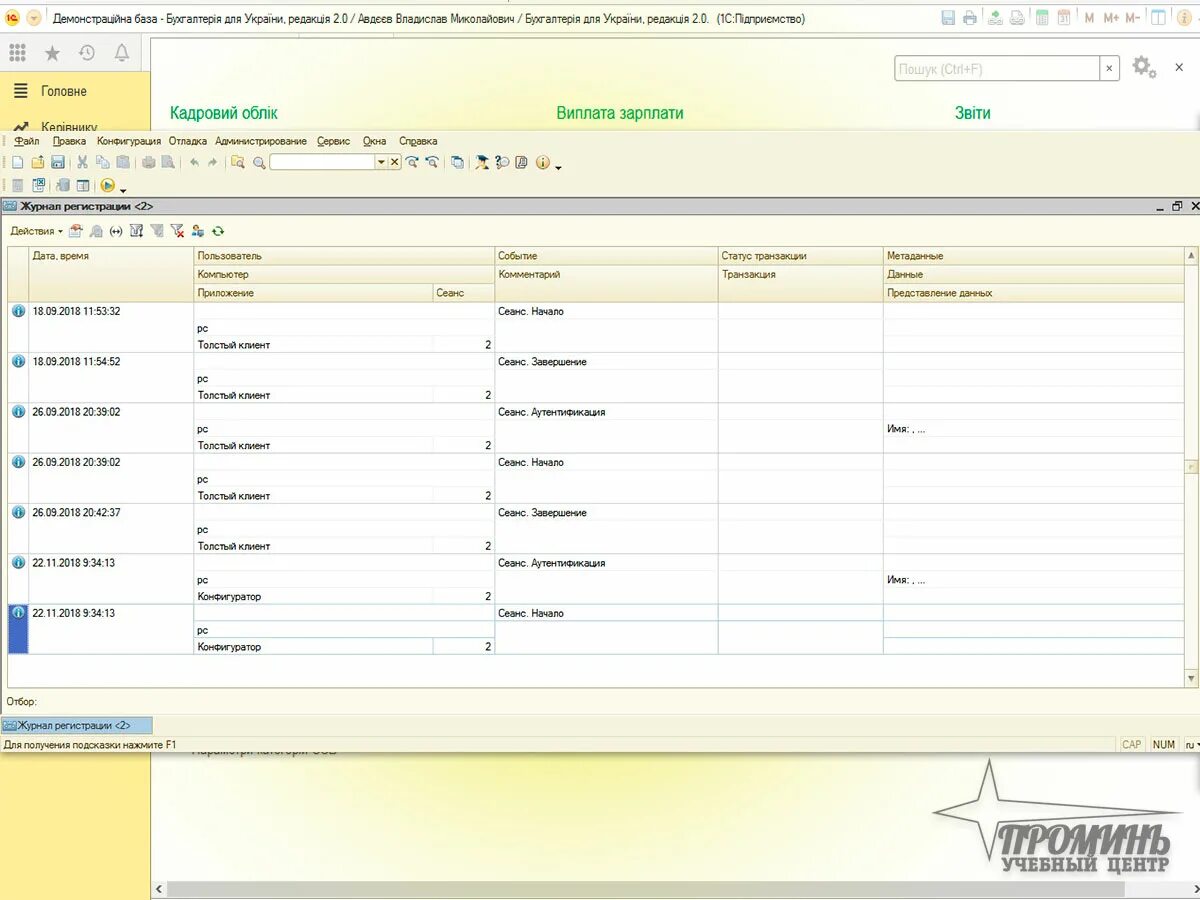Expand the arrow next to About info icon
This screenshot has width=1200, height=900.
558,166
